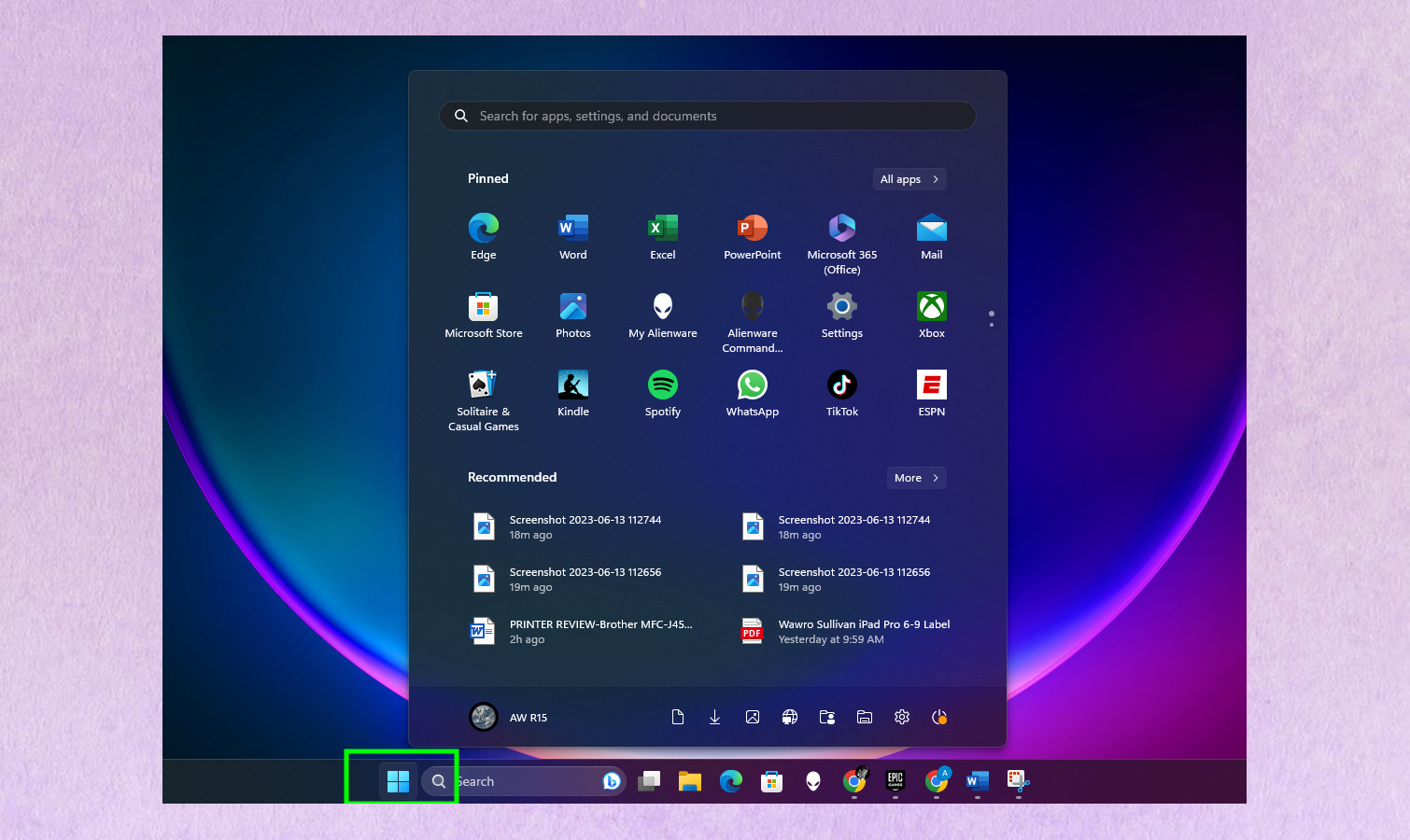Open the pinned Settings app
The height and width of the screenshot is (840, 1410).
(x=842, y=315)
